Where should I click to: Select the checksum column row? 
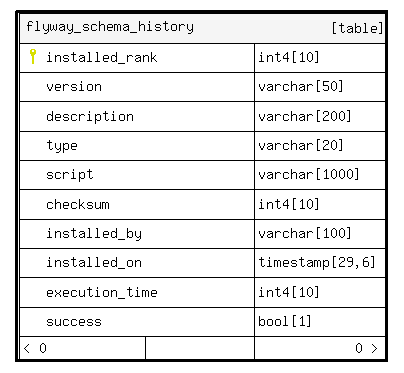pyautogui.click(x=202, y=205)
